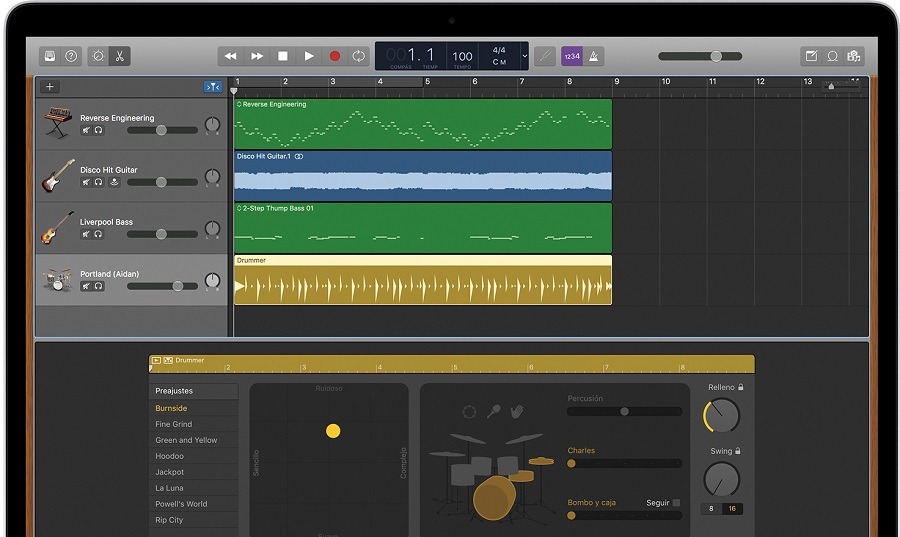Play the Drummer region in the editor
Viewport: 900px width, 537px height.
coord(156,360)
